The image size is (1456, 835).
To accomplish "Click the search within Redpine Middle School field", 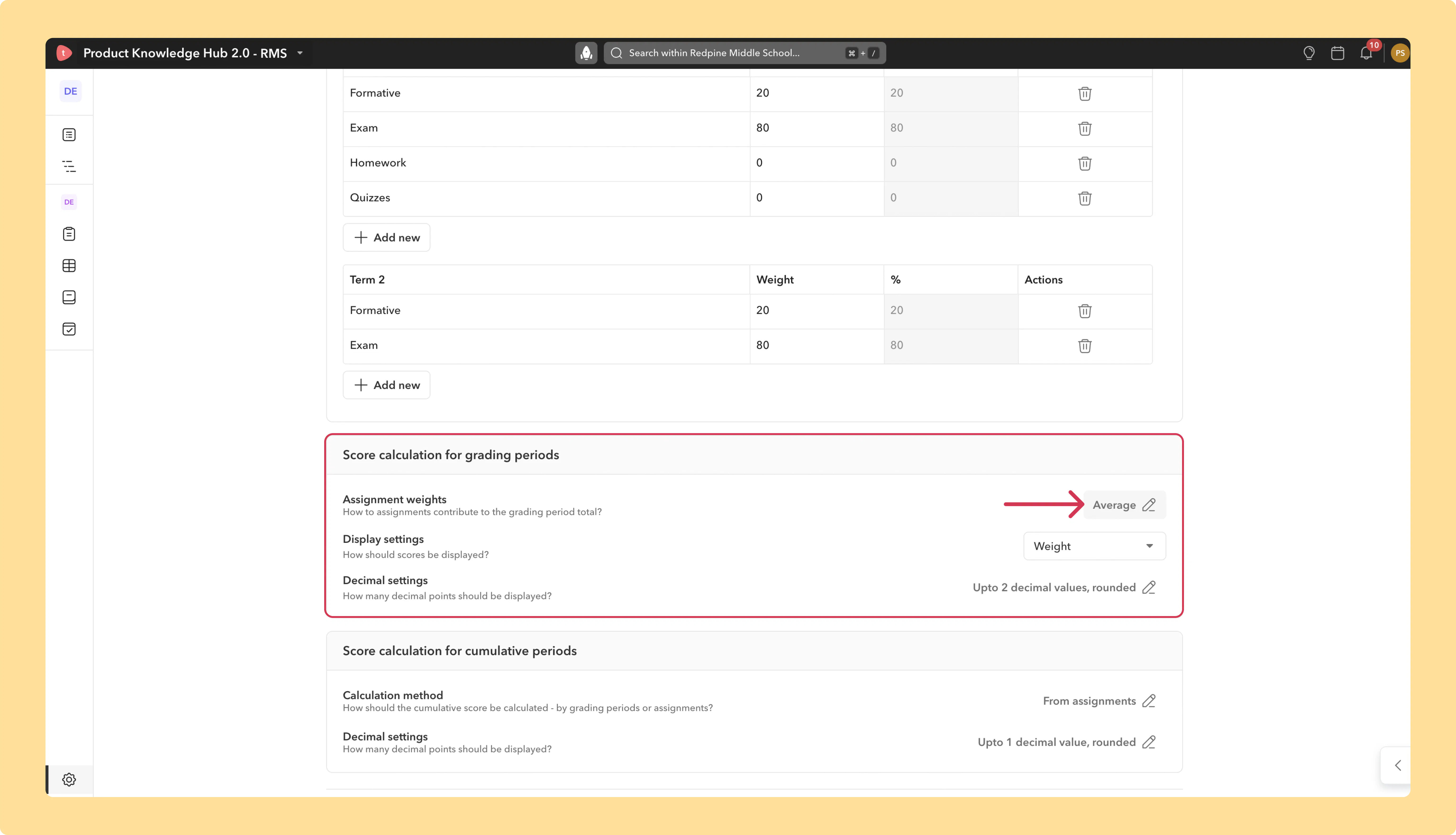I will pyautogui.click(x=744, y=53).
